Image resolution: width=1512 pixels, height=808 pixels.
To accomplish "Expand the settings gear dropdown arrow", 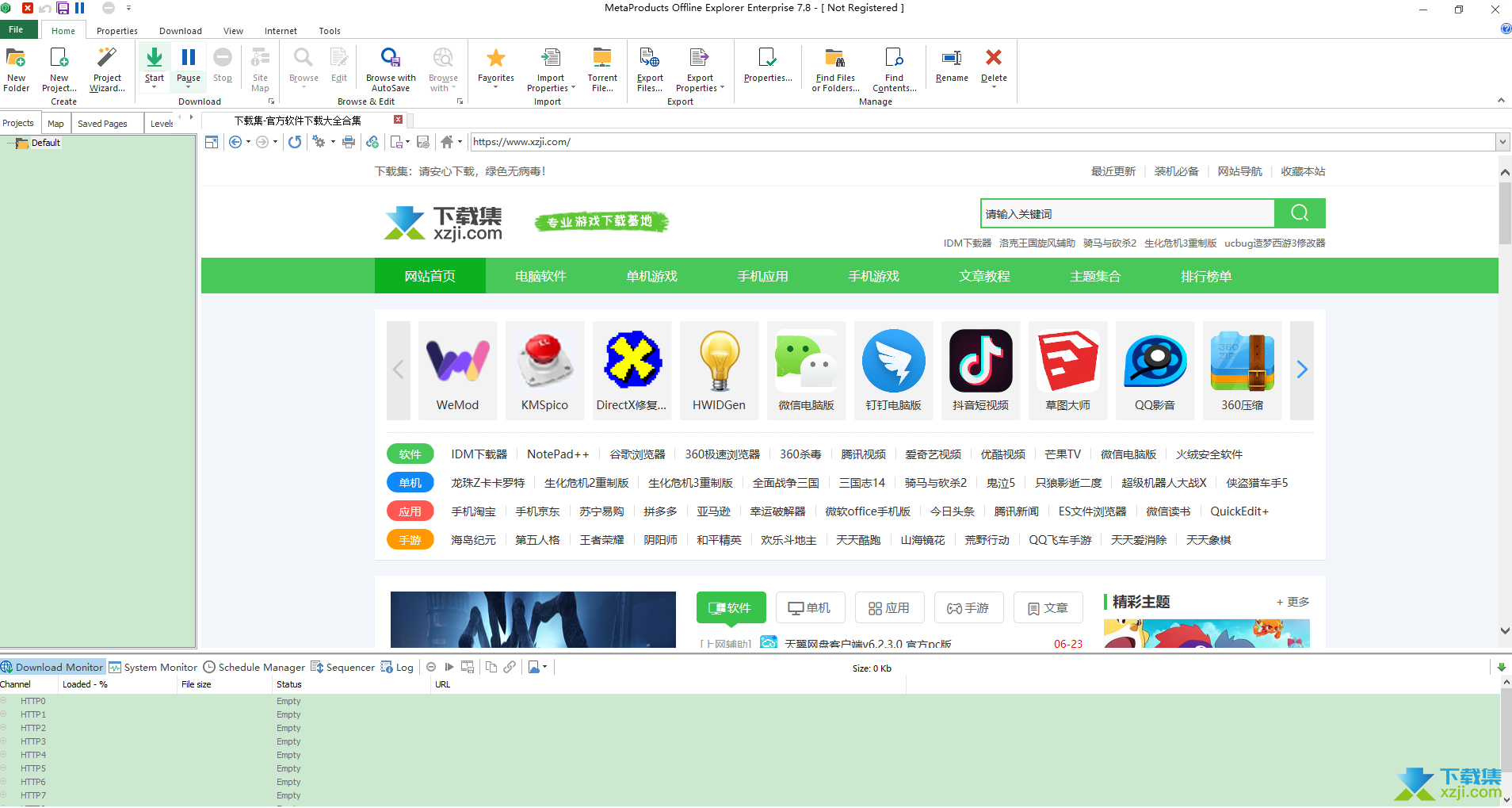I will [333, 142].
